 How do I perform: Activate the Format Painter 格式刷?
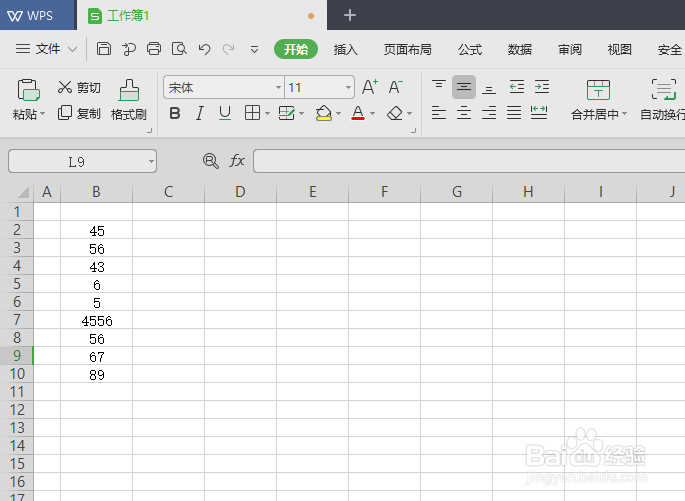[x=128, y=100]
